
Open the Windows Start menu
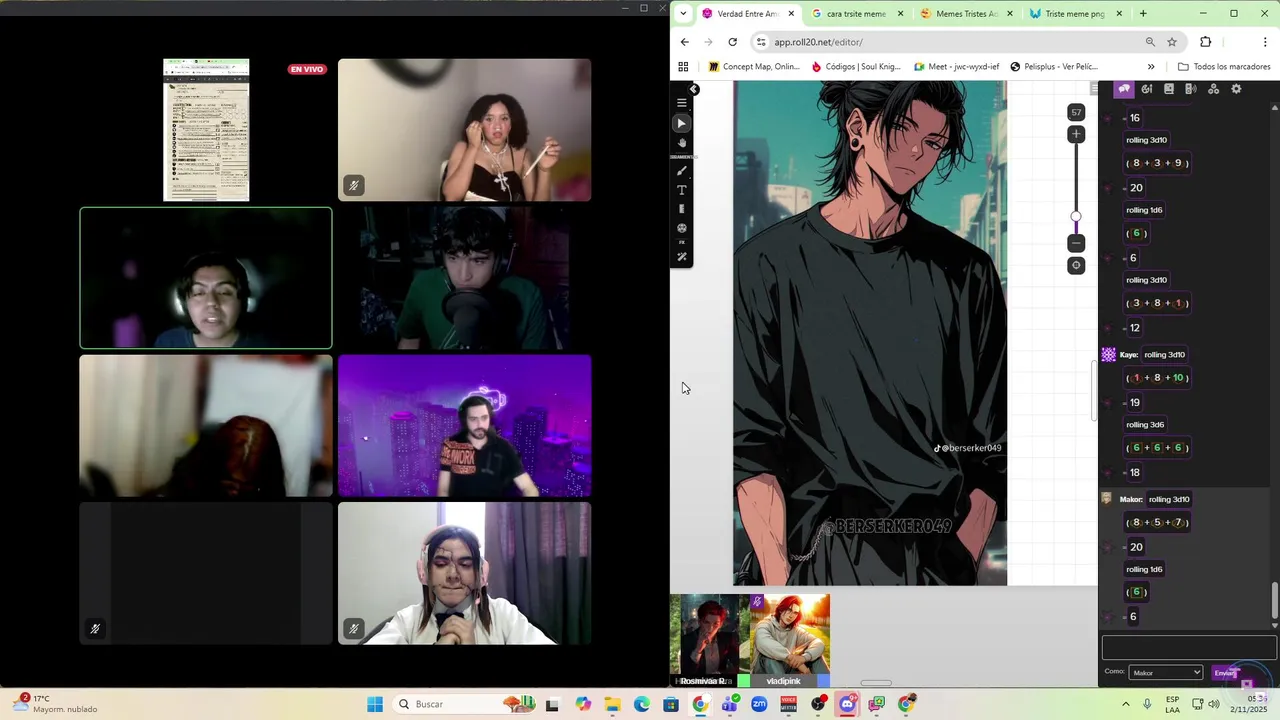pos(375,704)
